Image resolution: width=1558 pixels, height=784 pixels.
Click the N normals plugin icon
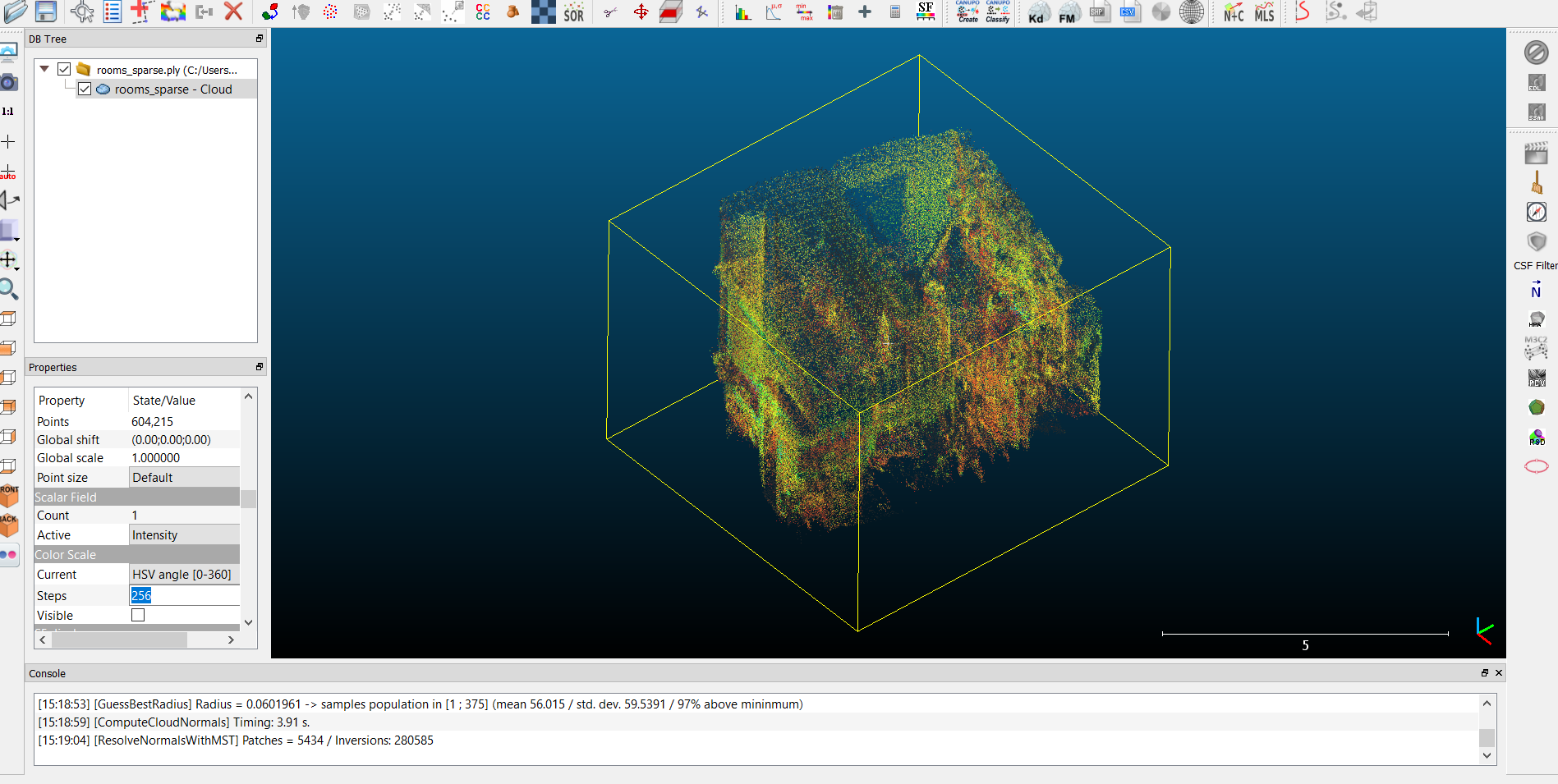pos(1536,289)
